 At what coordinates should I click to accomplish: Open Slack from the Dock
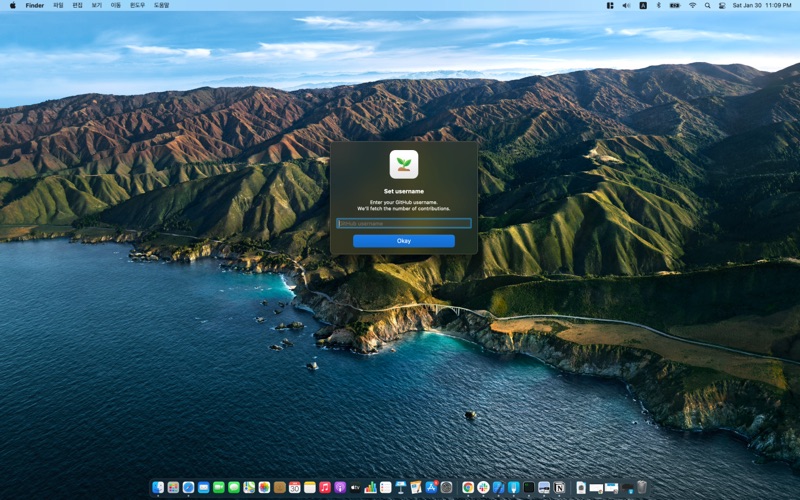pyautogui.click(x=483, y=487)
